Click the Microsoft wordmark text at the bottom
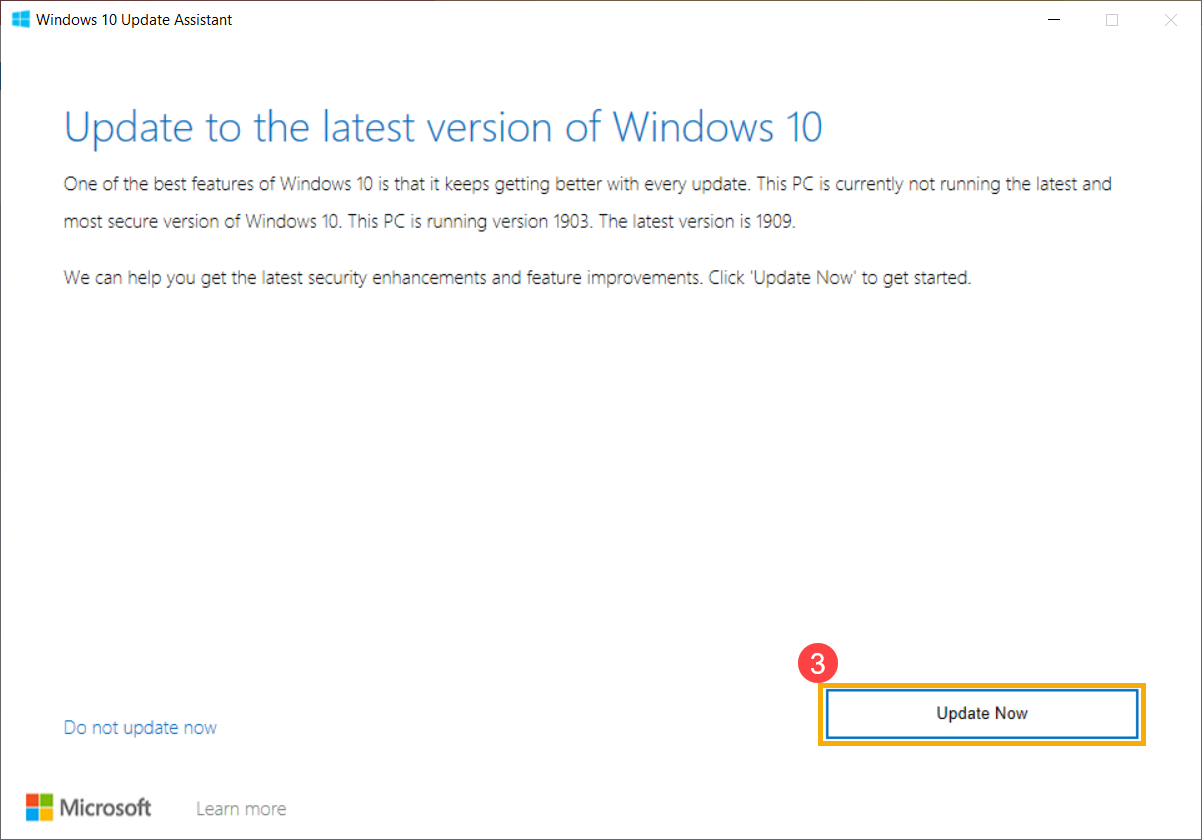 point(106,807)
